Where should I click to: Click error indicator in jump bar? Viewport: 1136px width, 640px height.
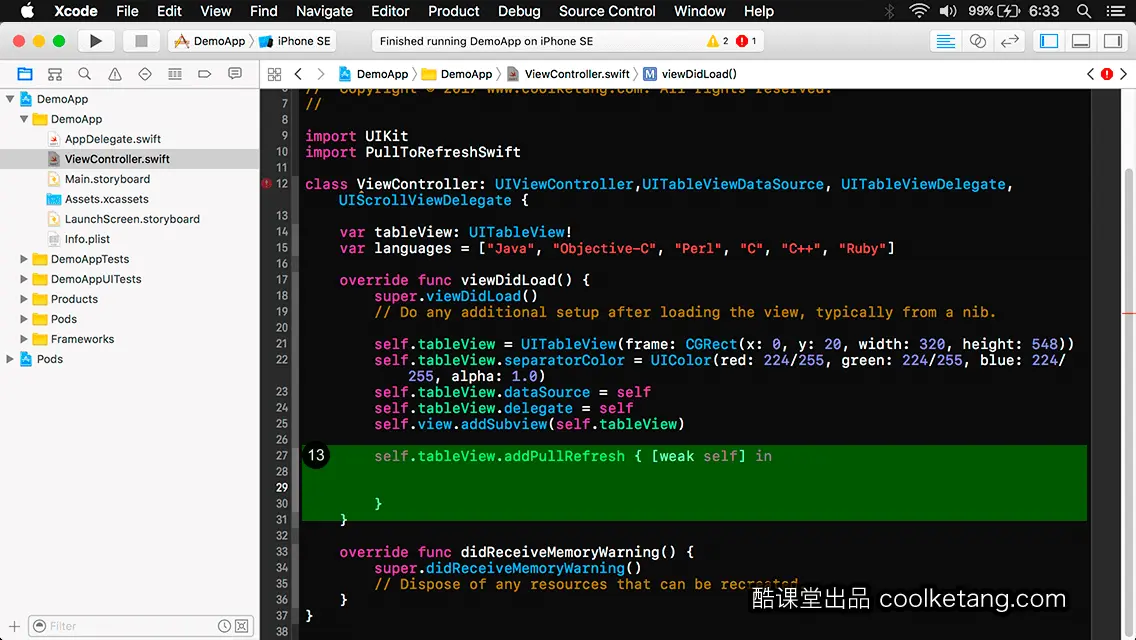1107,74
